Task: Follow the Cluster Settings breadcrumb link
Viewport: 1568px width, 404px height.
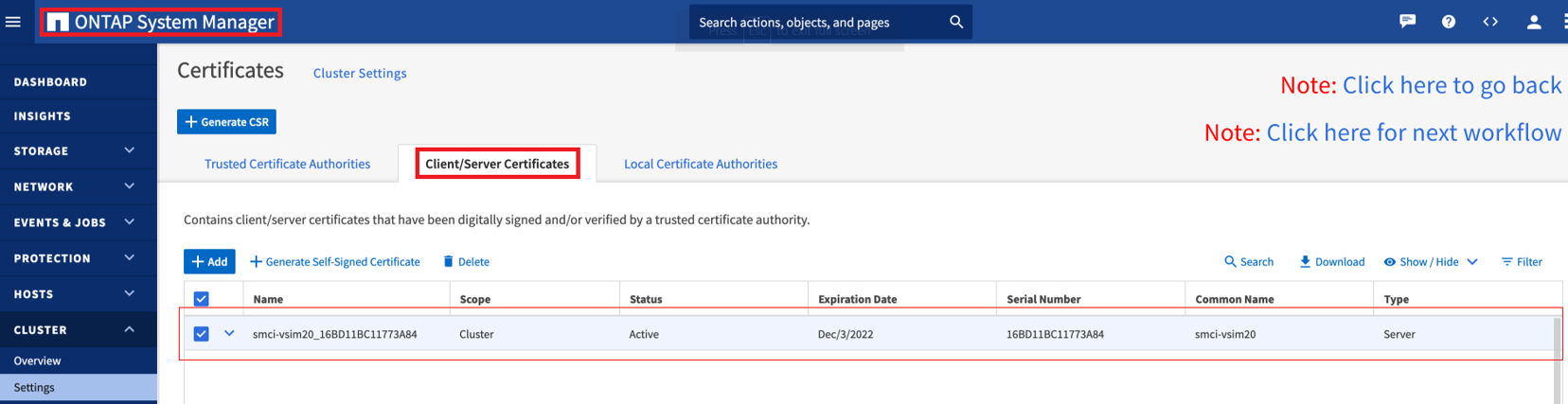Action: pyautogui.click(x=360, y=73)
